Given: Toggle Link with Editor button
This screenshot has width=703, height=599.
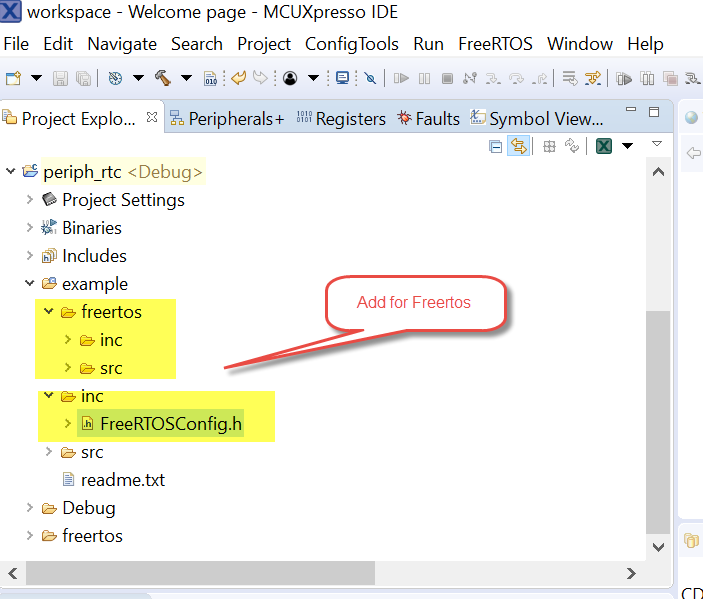Looking at the screenshot, I should (519, 146).
